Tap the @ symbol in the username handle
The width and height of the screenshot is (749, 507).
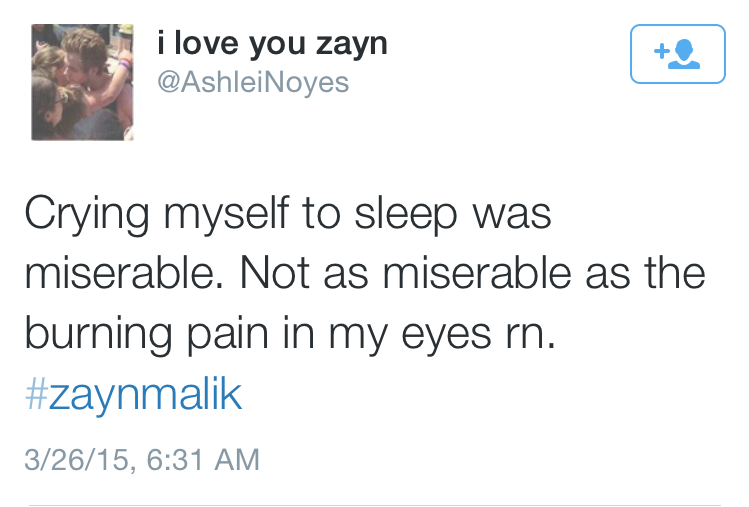click(x=168, y=83)
